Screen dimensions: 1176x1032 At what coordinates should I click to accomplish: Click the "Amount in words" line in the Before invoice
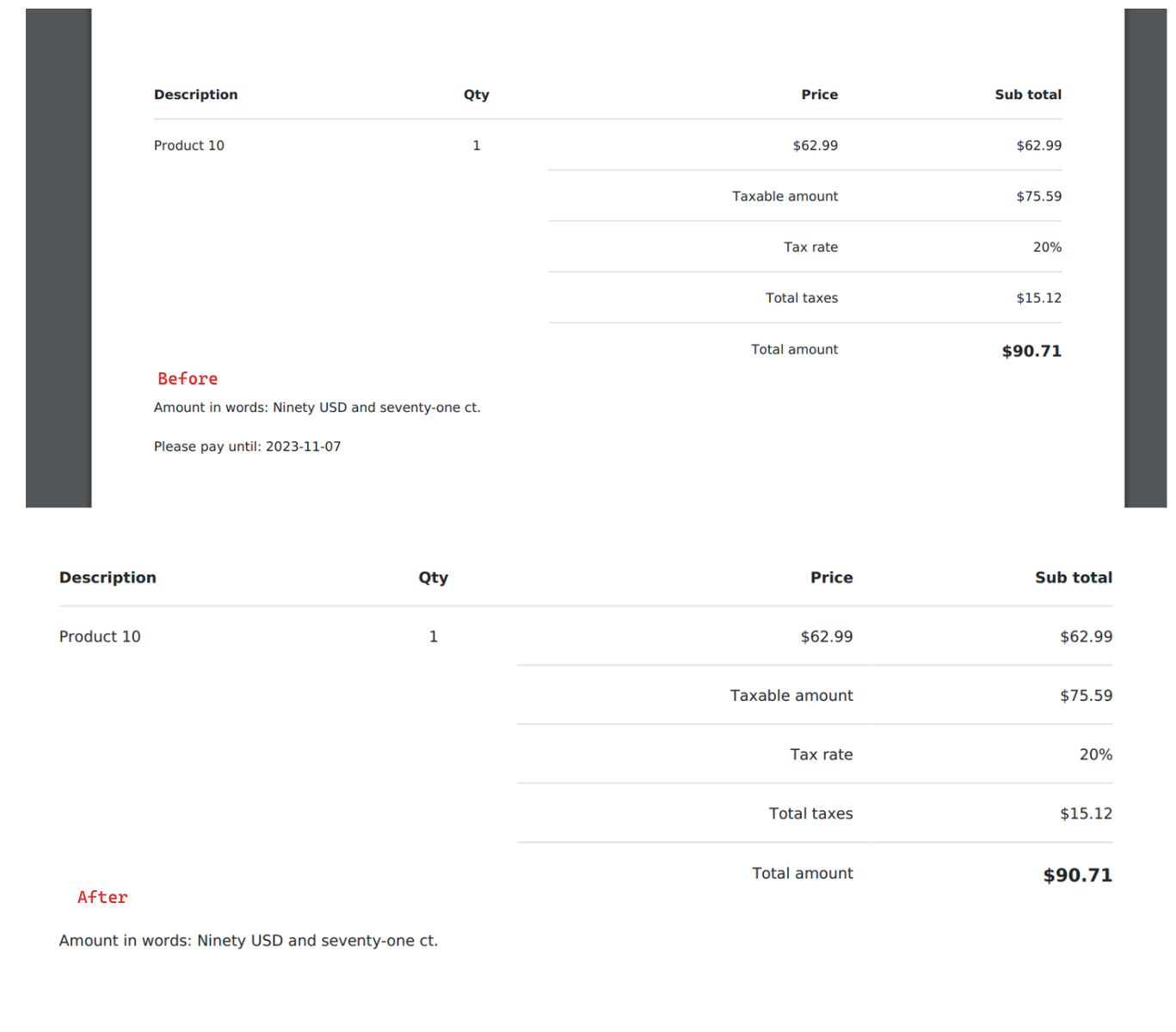coord(317,408)
